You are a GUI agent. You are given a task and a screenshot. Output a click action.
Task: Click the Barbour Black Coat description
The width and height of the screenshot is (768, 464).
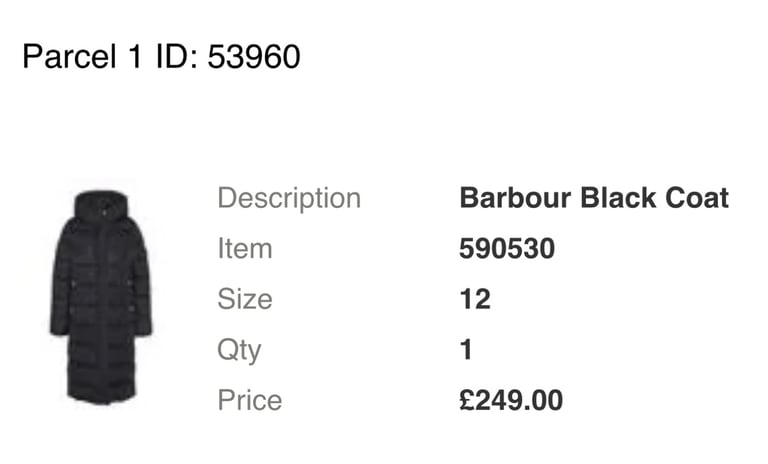594,198
